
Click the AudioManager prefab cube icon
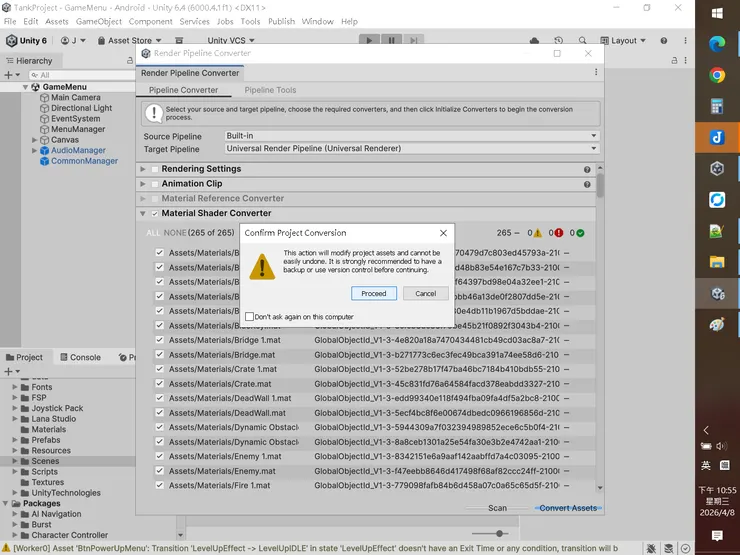pos(44,151)
